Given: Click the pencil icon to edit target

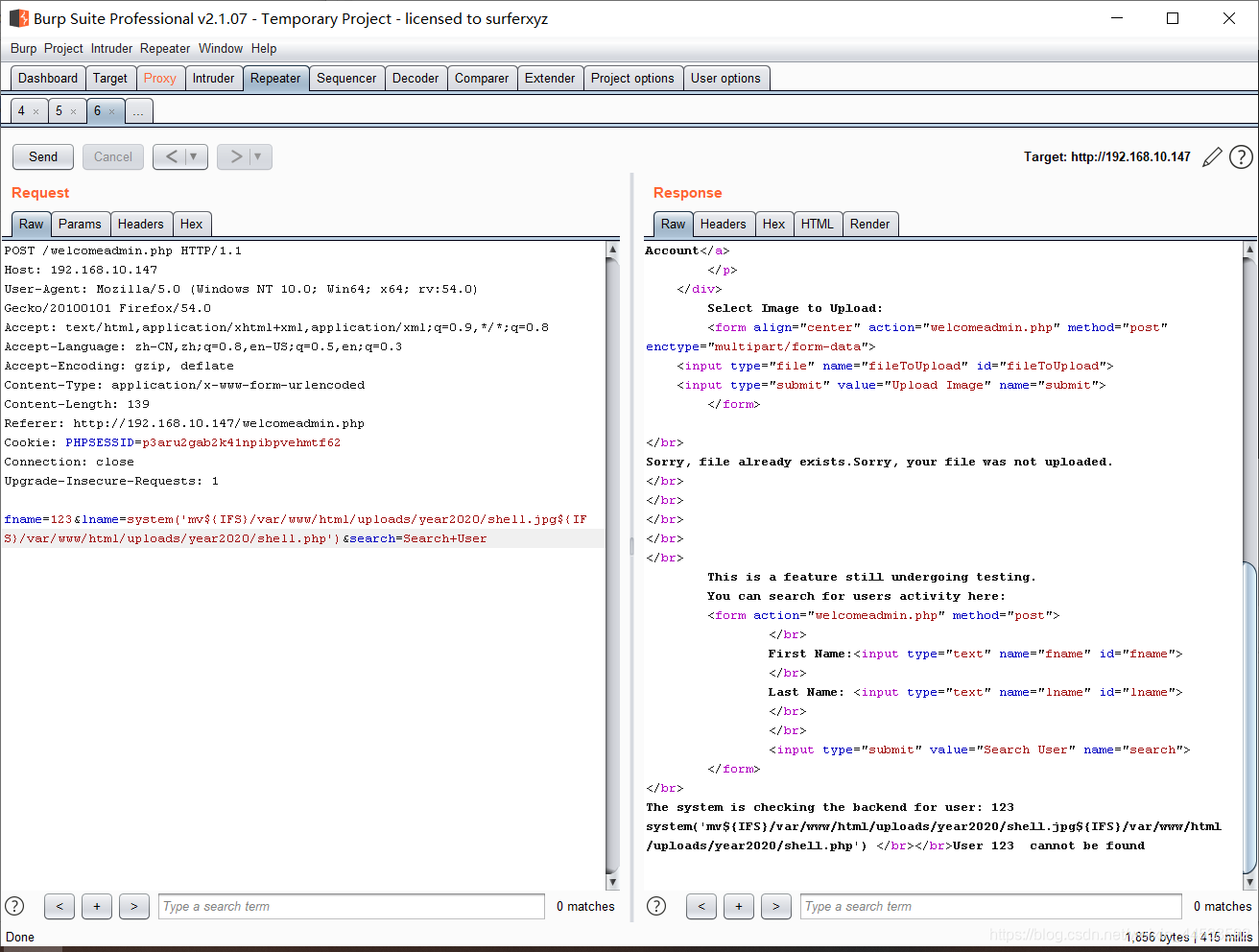Looking at the screenshot, I should point(1213,156).
